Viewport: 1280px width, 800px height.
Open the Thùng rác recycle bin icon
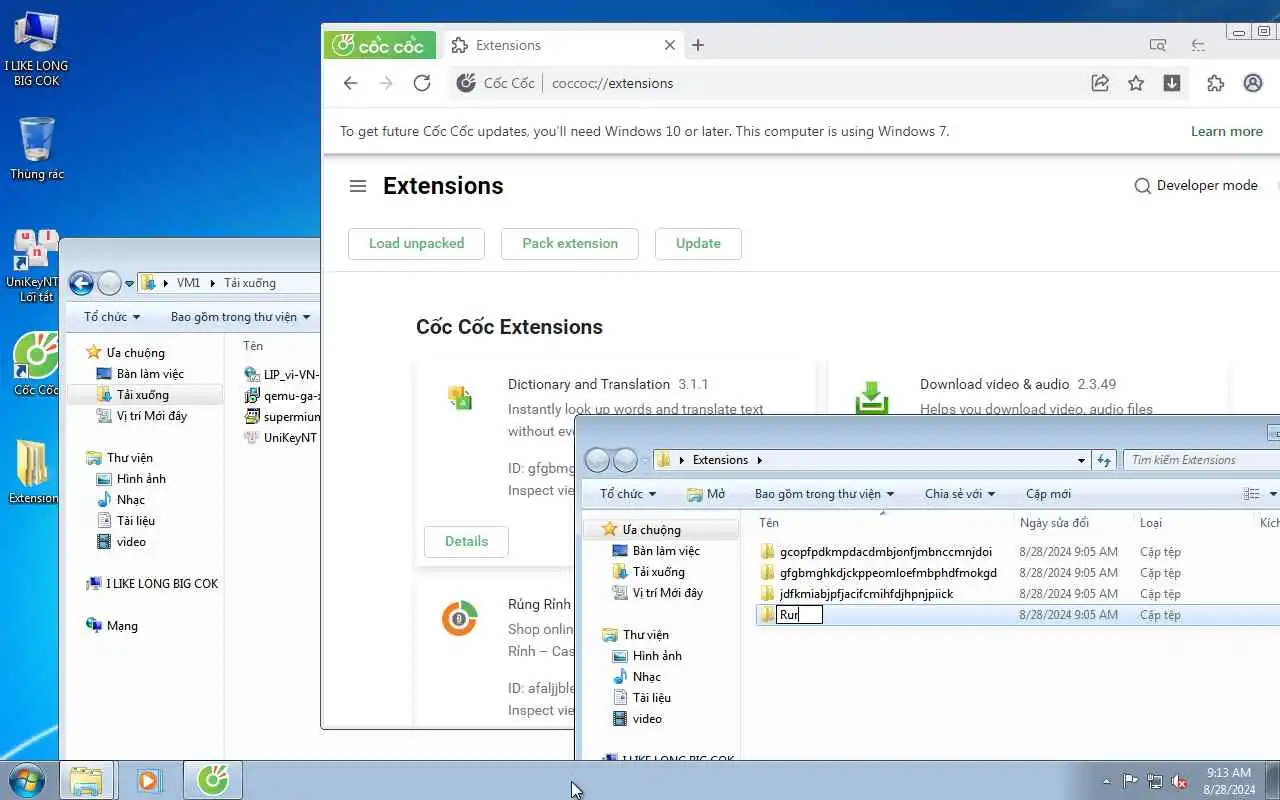(36, 148)
